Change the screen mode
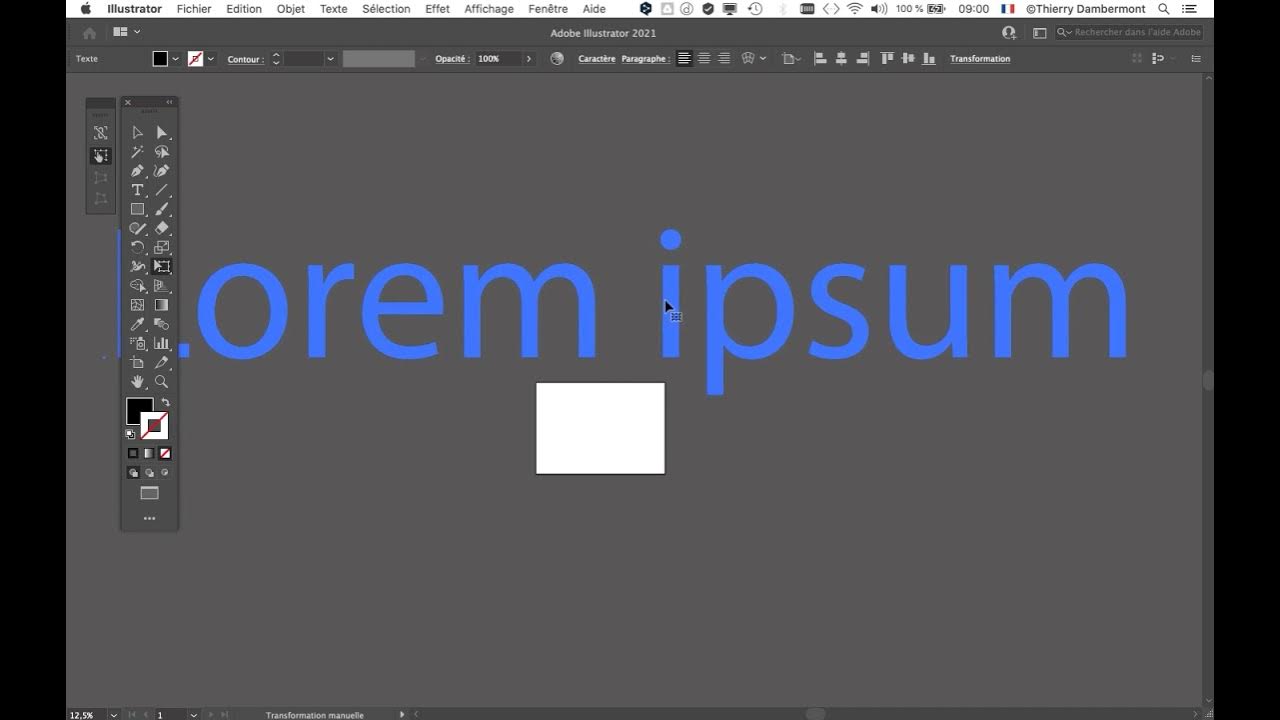Screen dimensions: 1280x720 point(149,493)
